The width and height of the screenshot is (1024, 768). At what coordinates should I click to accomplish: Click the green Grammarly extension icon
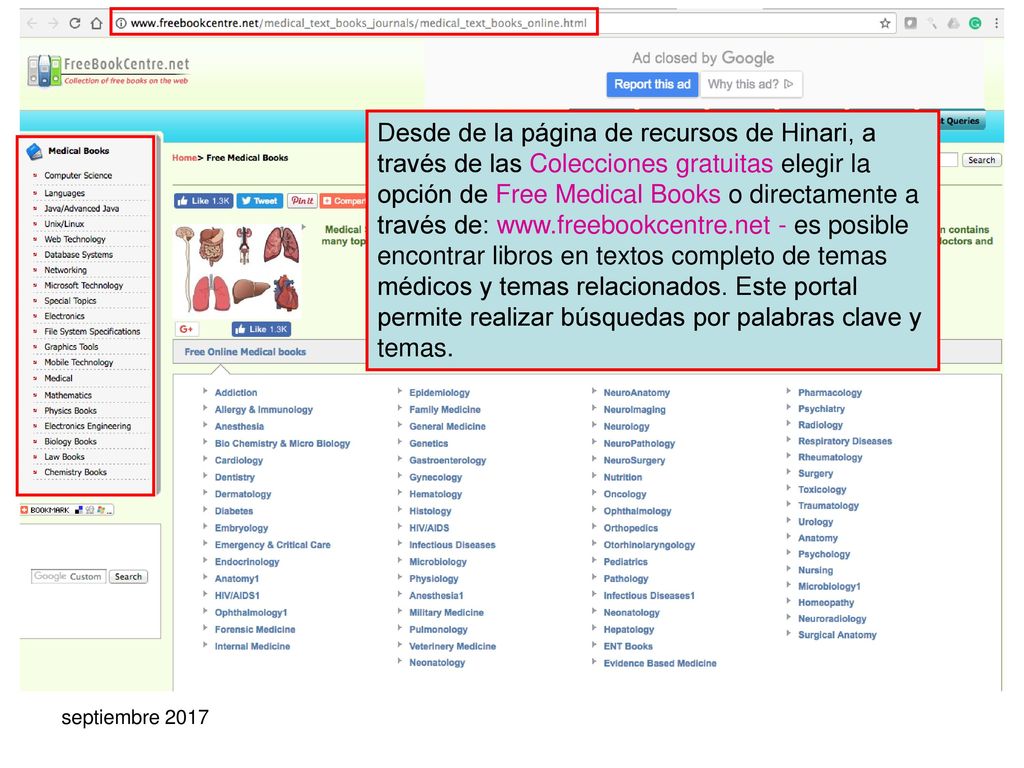coord(975,24)
